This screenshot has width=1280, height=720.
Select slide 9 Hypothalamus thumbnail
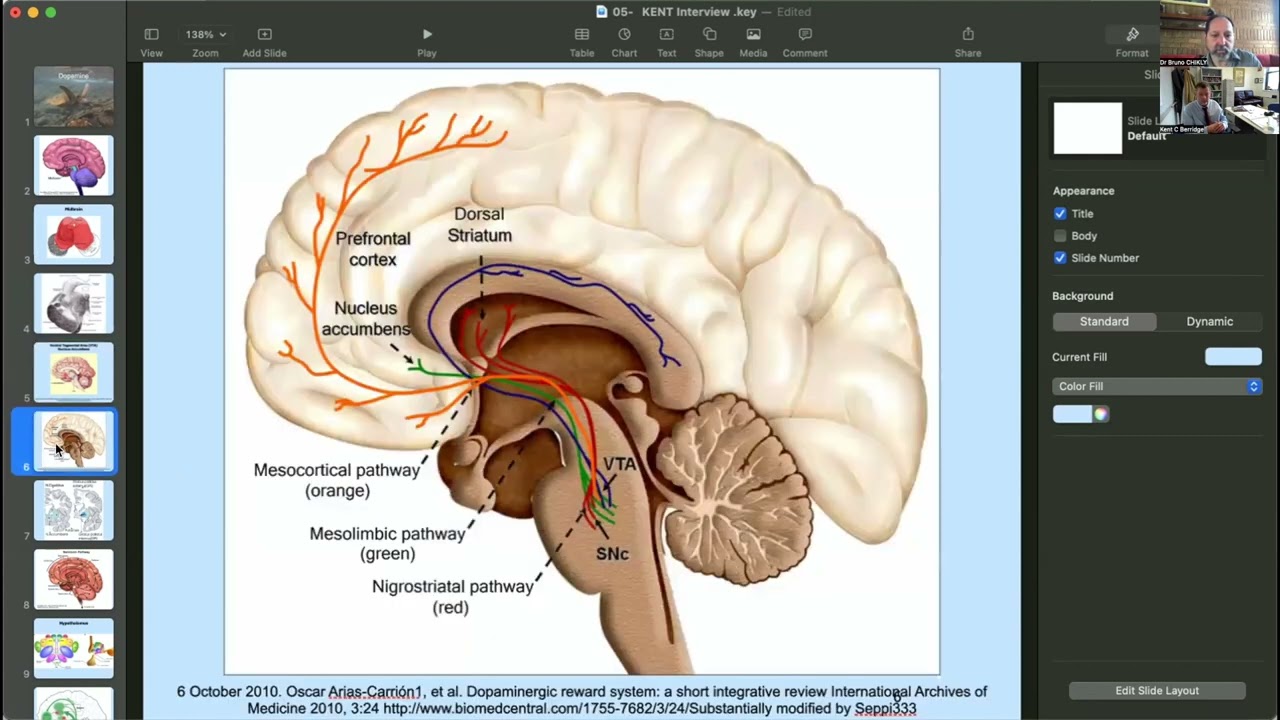74,648
